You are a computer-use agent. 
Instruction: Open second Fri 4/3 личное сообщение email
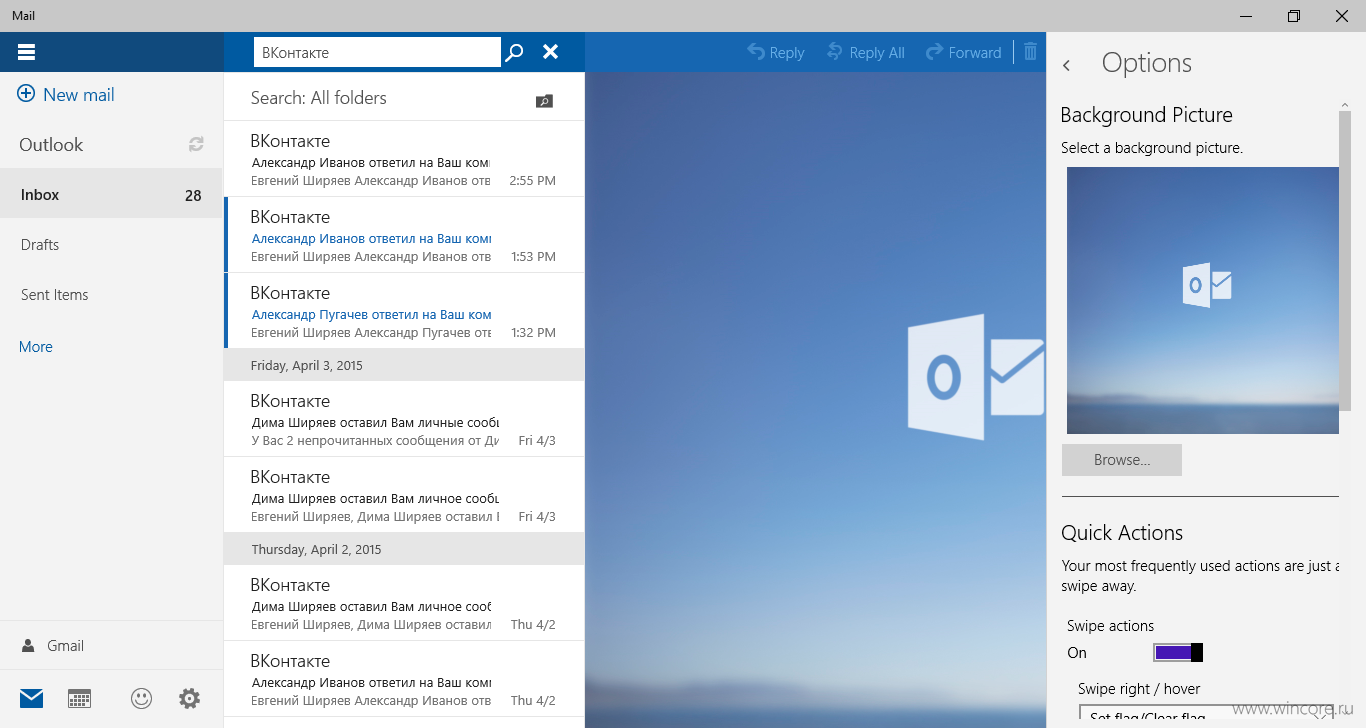(x=404, y=495)
